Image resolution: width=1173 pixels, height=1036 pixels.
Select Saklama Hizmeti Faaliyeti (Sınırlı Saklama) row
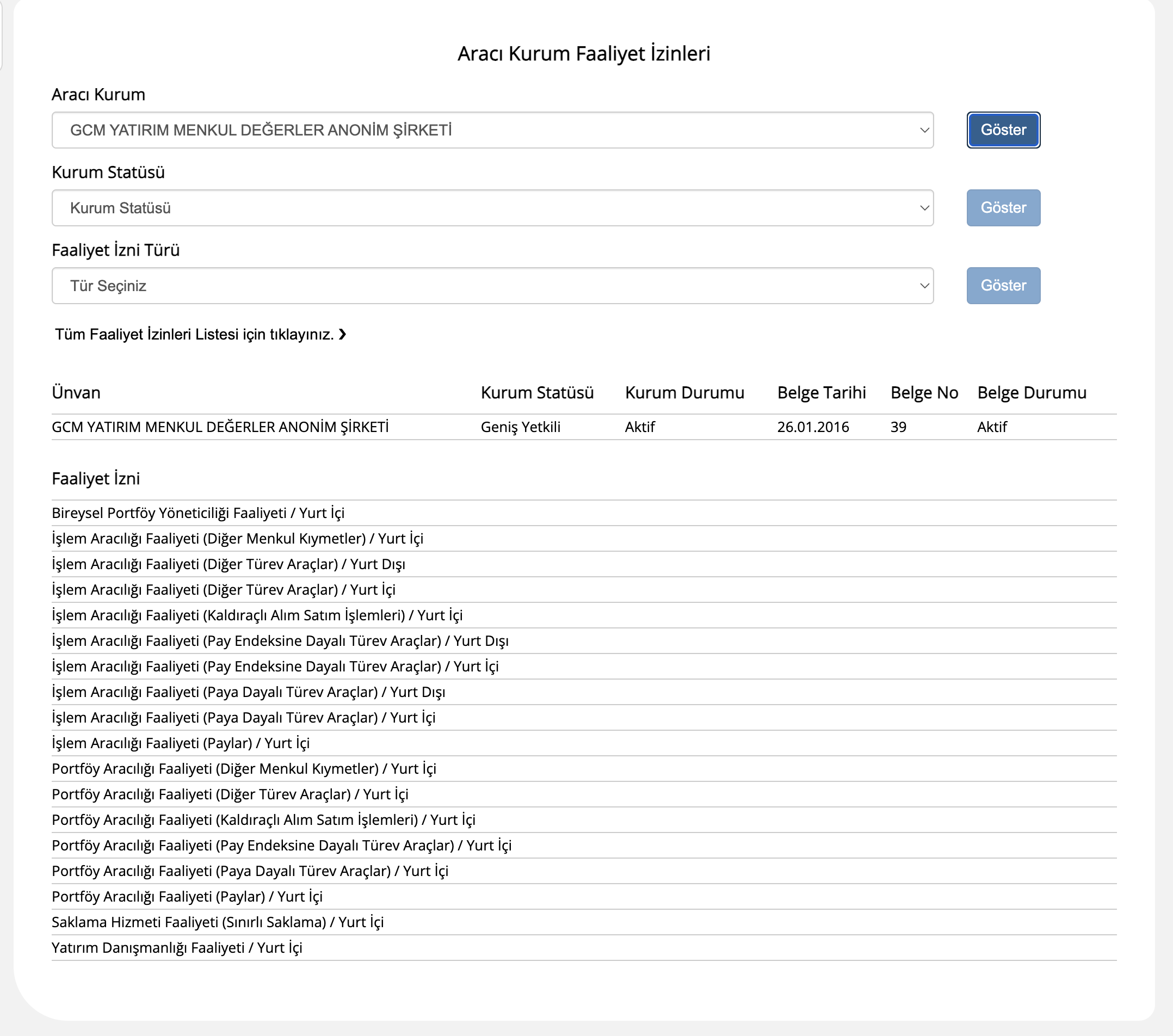[x=584, y=922]
